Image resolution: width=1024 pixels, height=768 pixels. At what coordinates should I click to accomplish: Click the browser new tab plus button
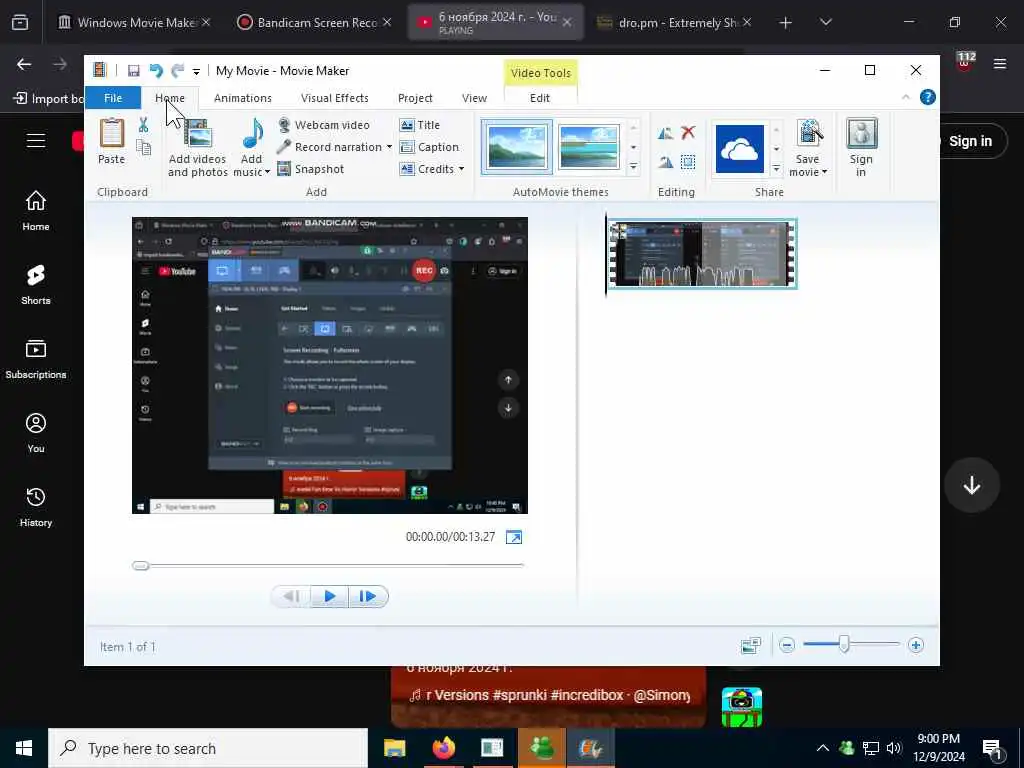click(786, 22)
